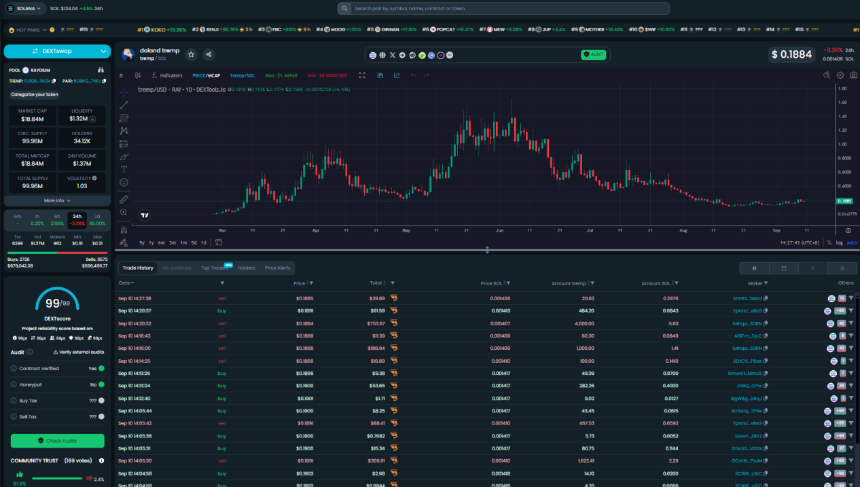The width and height of the screenshot is (860, 487).
Task: Click the candlestick chart style icon
Action: click(x=138, y=75)
